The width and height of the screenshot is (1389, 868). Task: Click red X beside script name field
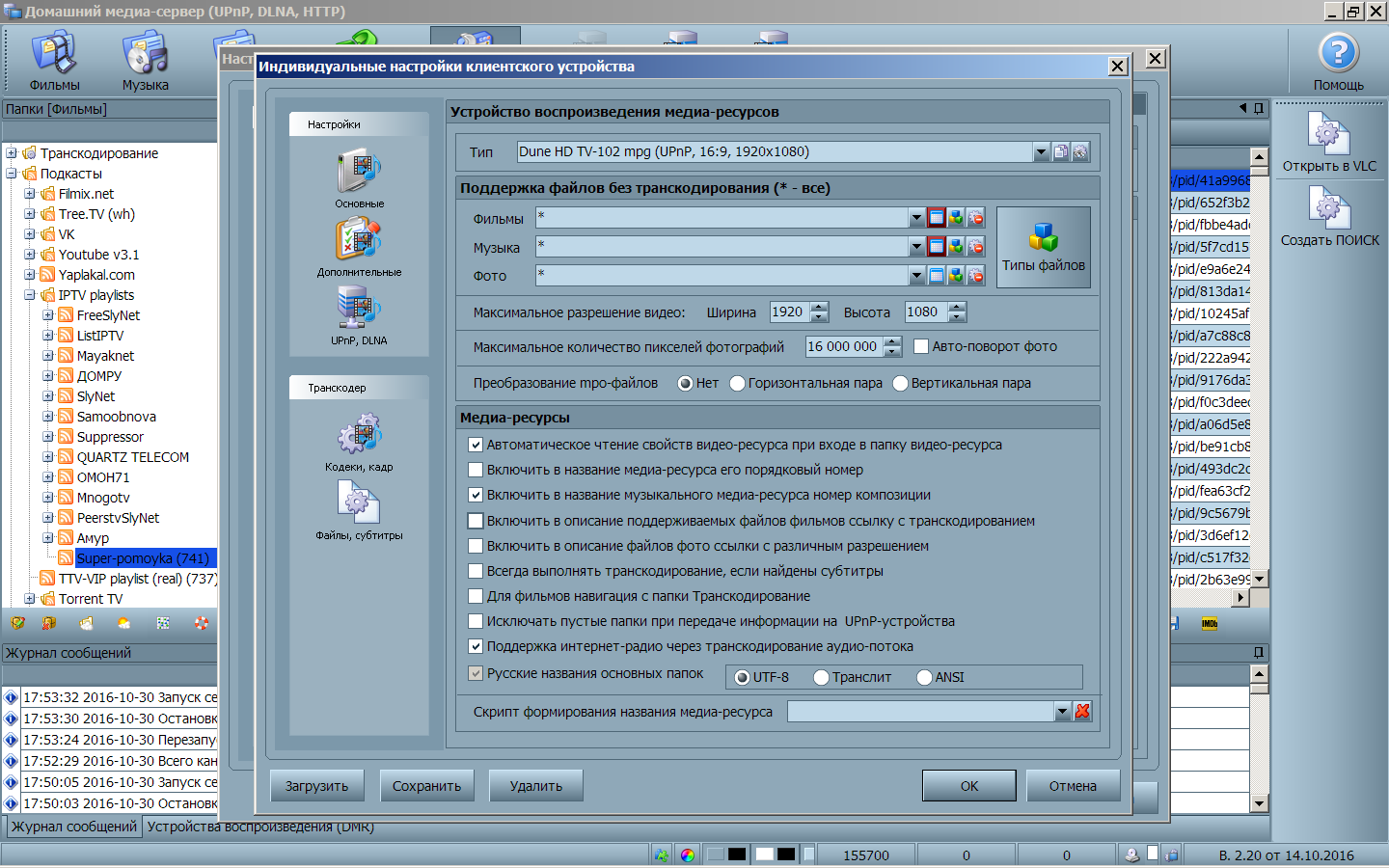pos(1082,712)
